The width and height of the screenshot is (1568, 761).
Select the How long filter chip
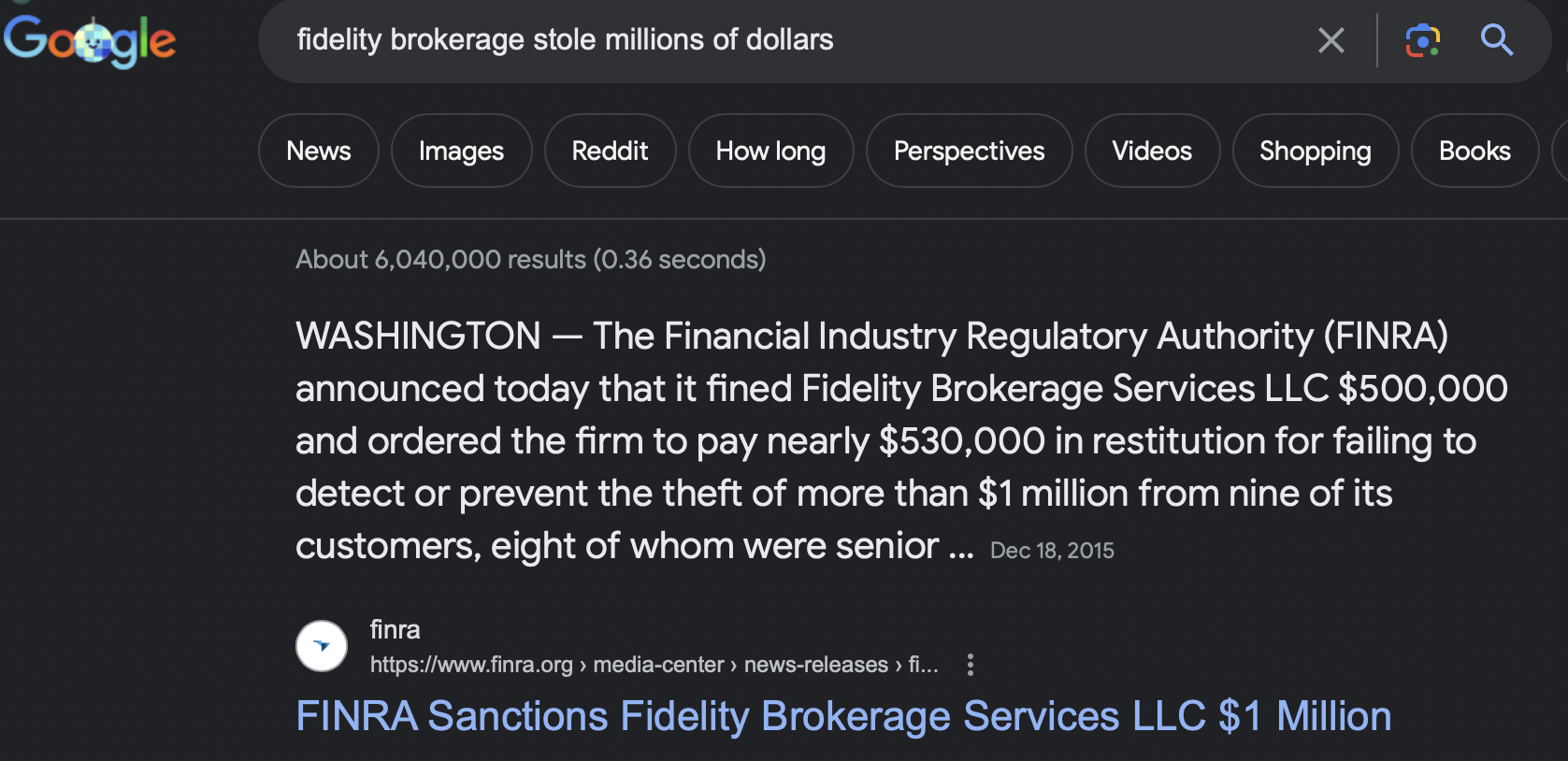tap(770, 151)
